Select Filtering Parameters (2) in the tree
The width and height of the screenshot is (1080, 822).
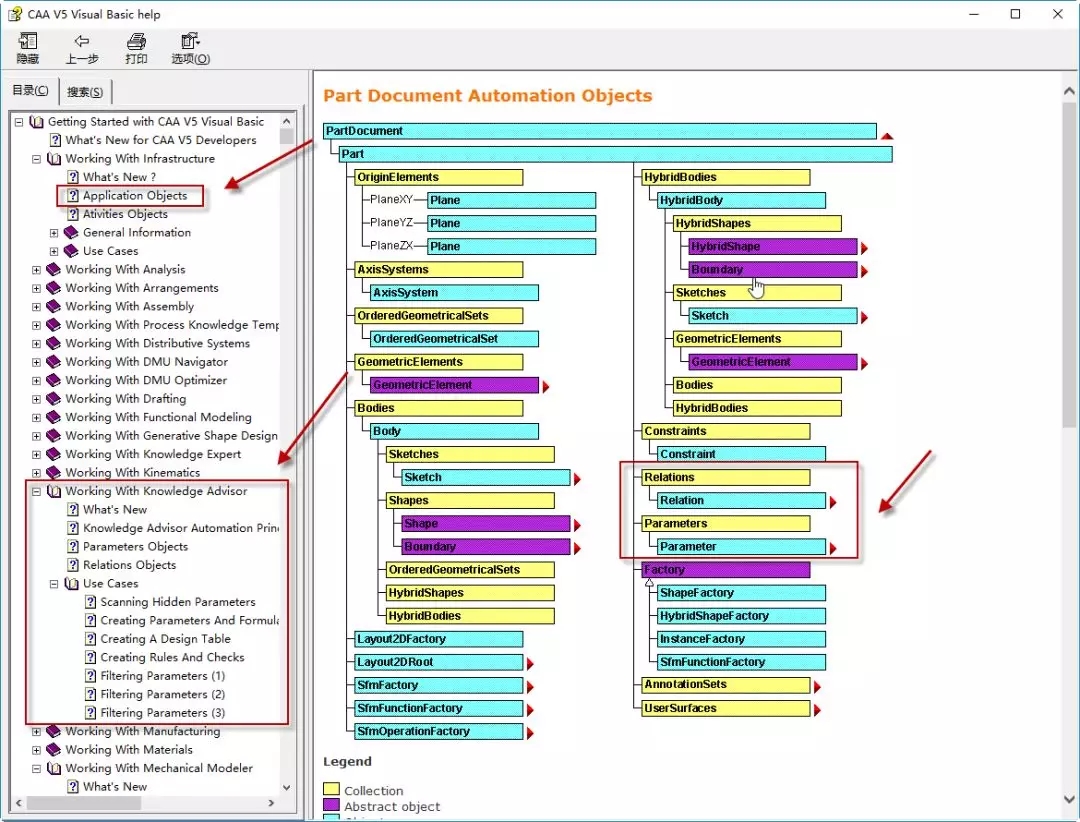[x=163, y=695]
